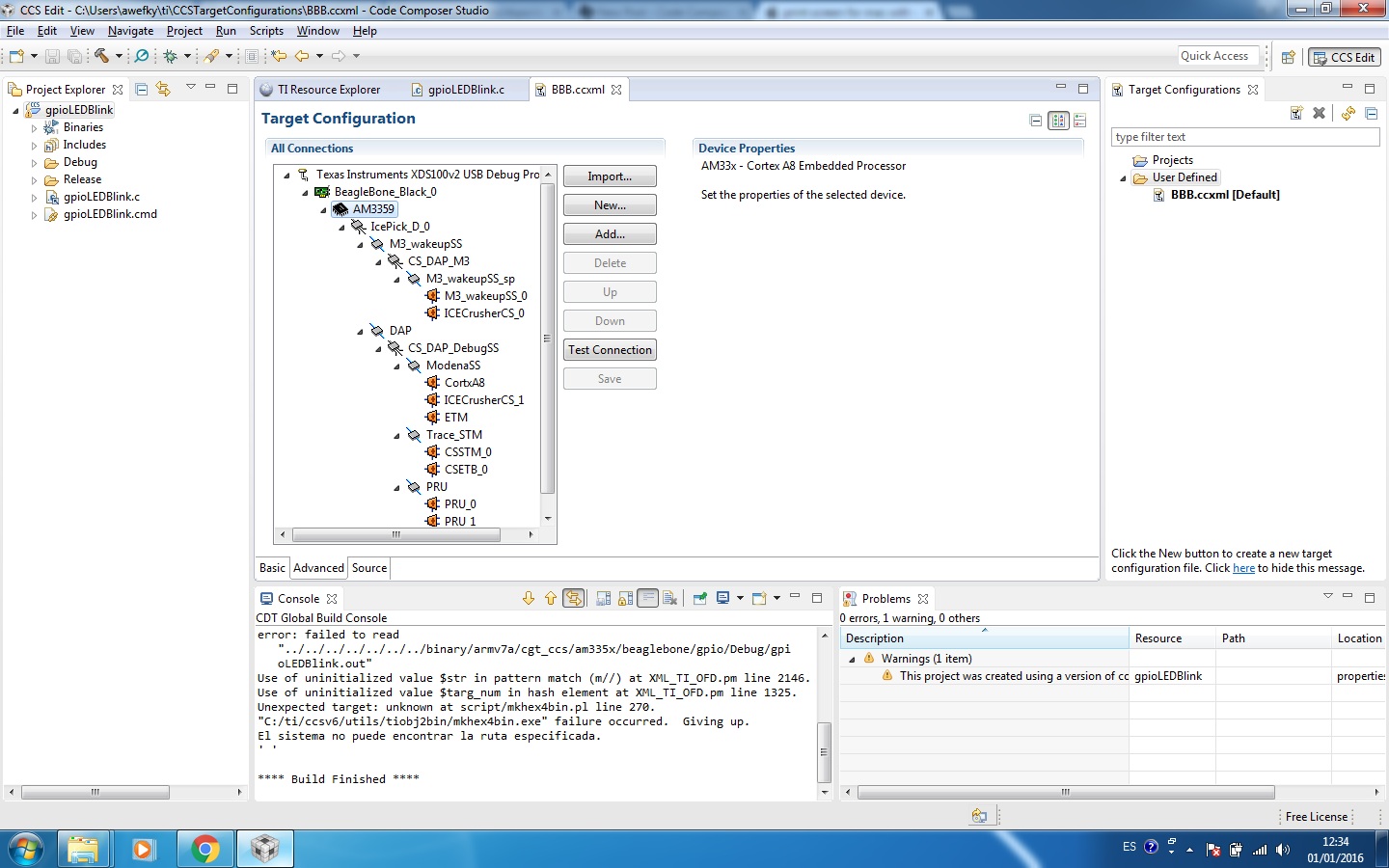Click Show Previous Error arrow in Console
This screenshot has width=1389, height=868.
click(x=551, y=598)
